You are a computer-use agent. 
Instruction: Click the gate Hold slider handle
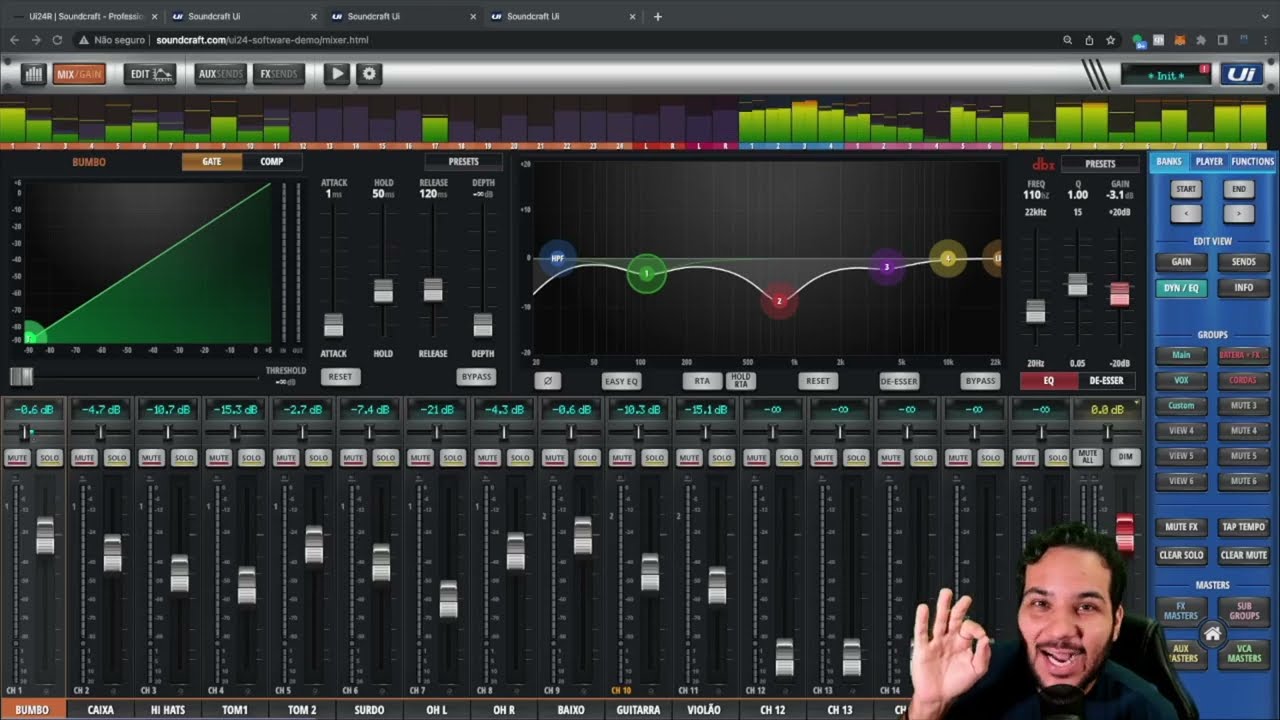pyautogui.click(x=383, y=290)
